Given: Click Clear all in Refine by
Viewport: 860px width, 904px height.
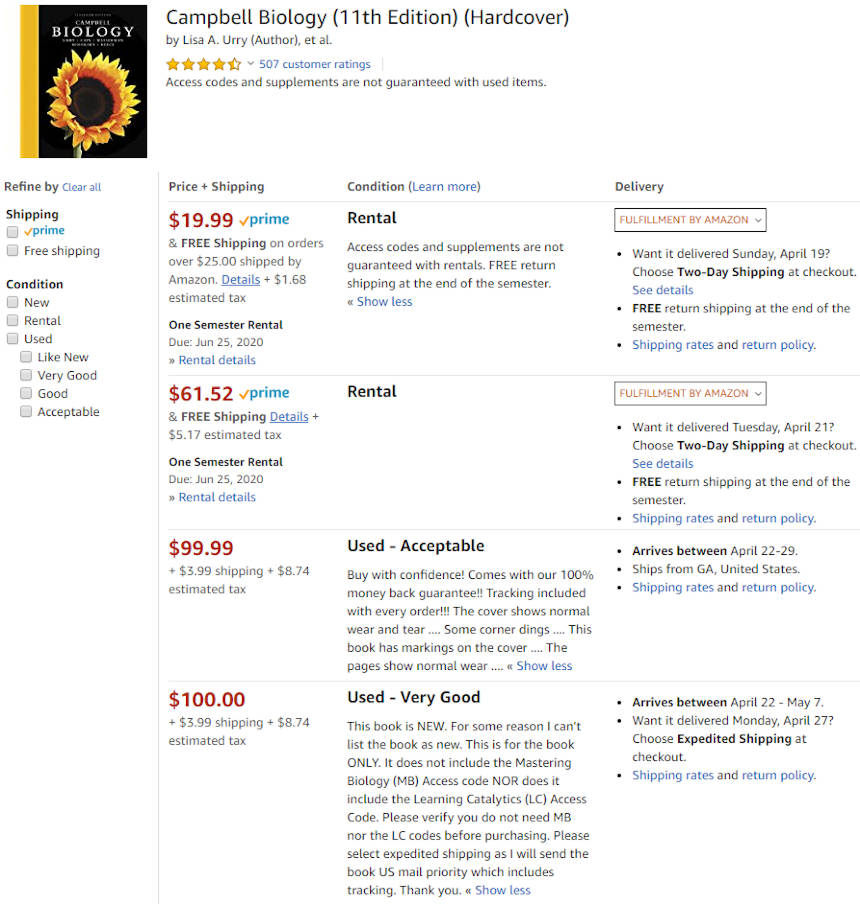Looking at the screenshot, I should point(81,187).
